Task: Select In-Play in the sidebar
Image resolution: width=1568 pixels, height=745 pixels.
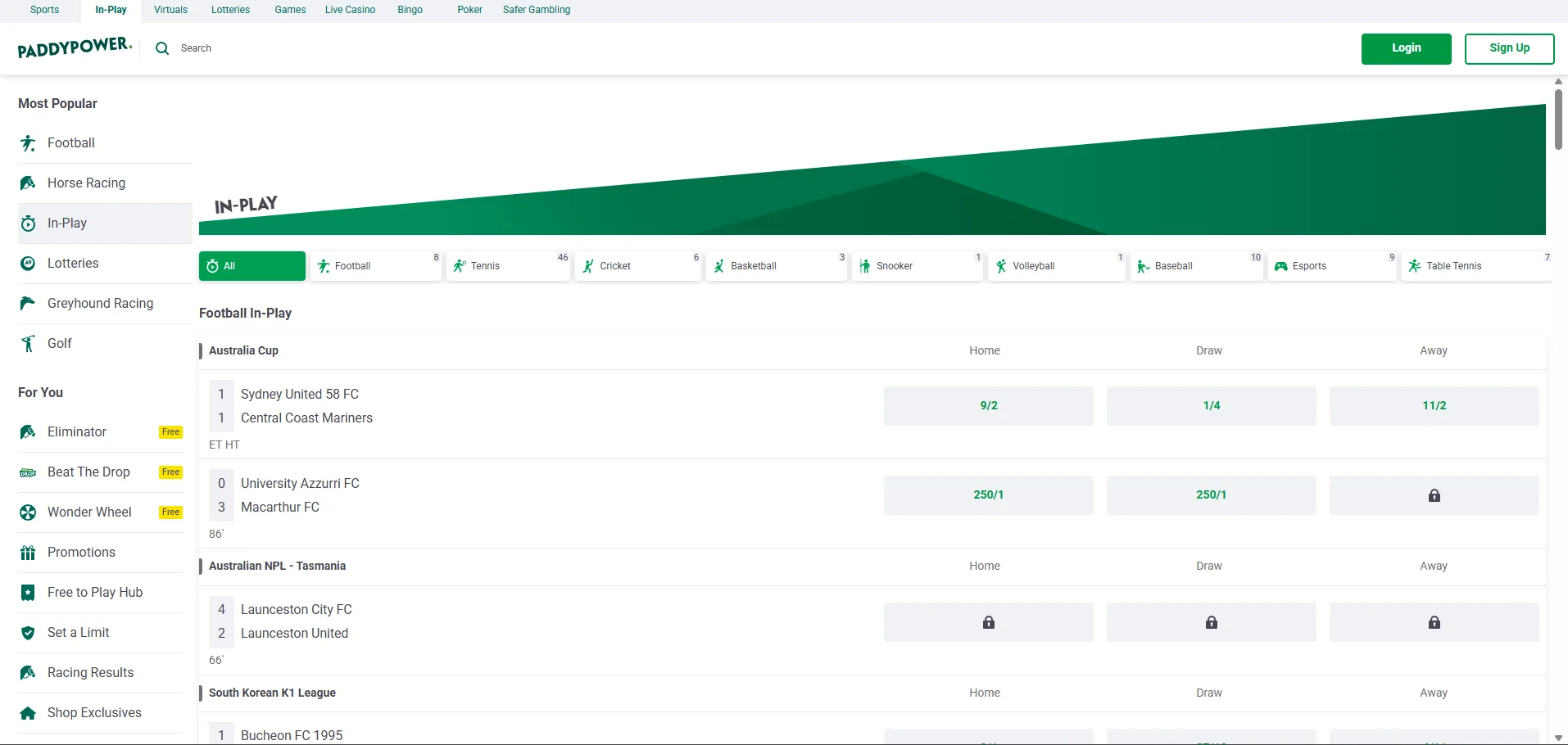Action: [105, 223]
